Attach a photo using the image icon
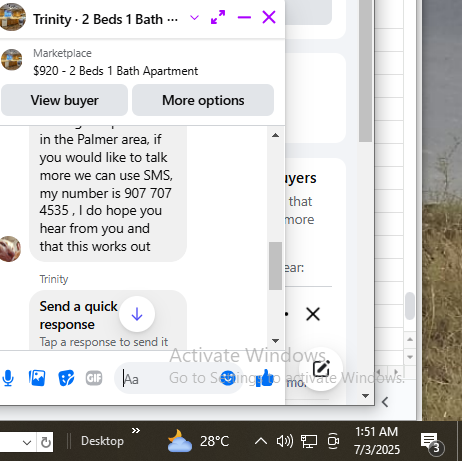The height and width of the screenshot is (461, 462). click(37, 378)
